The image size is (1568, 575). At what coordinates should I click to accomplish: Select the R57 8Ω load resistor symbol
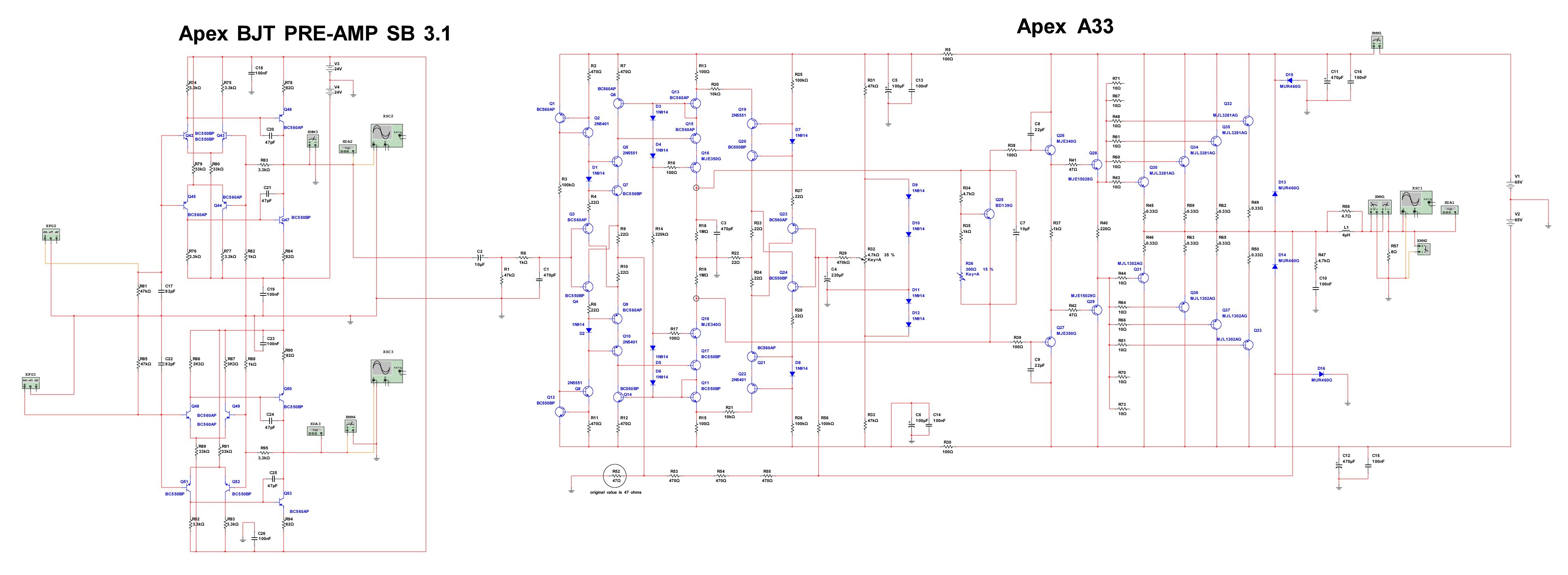tap(1388, 256)
